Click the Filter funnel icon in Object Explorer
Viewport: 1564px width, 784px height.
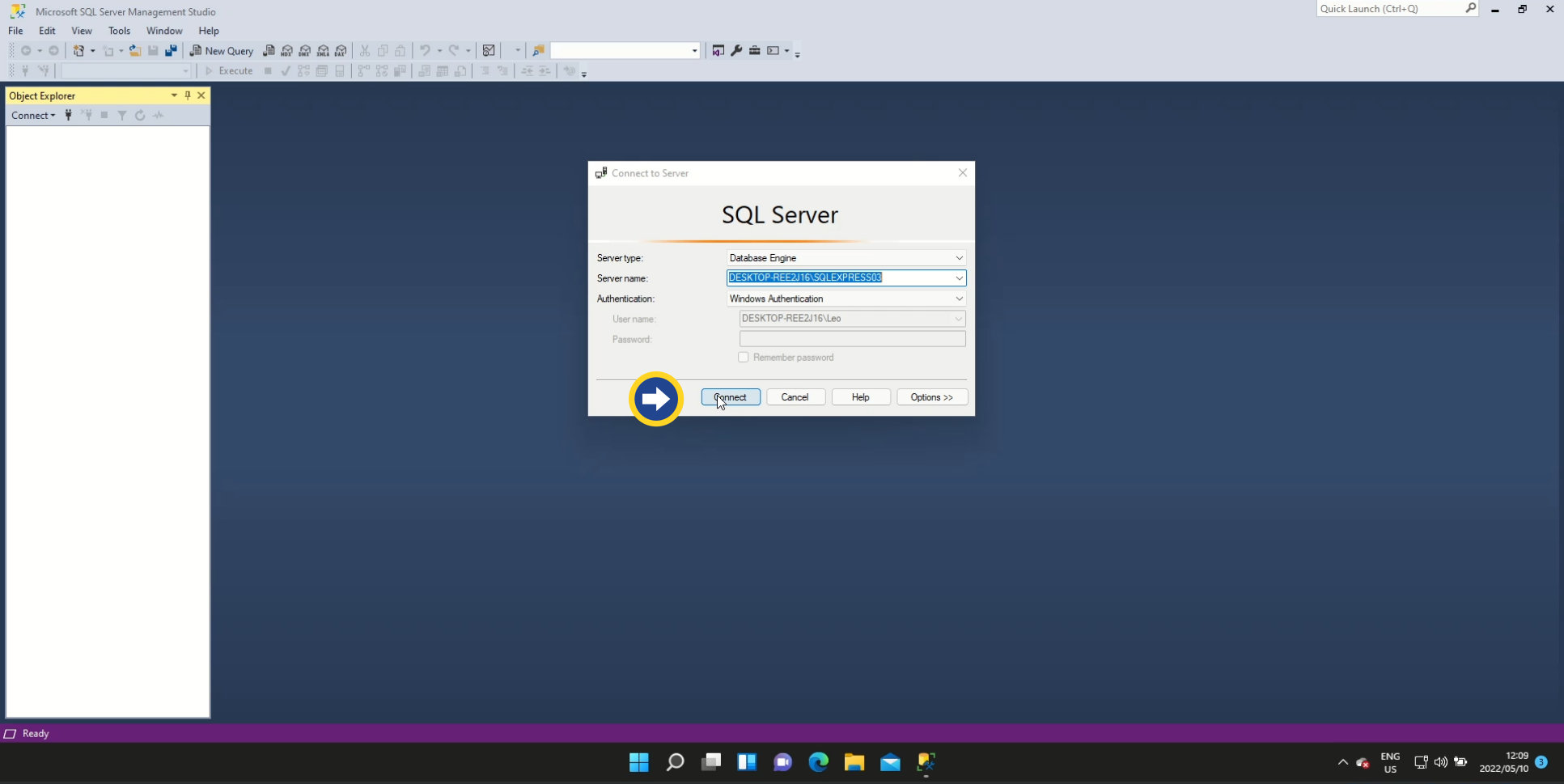coord(122,115)
